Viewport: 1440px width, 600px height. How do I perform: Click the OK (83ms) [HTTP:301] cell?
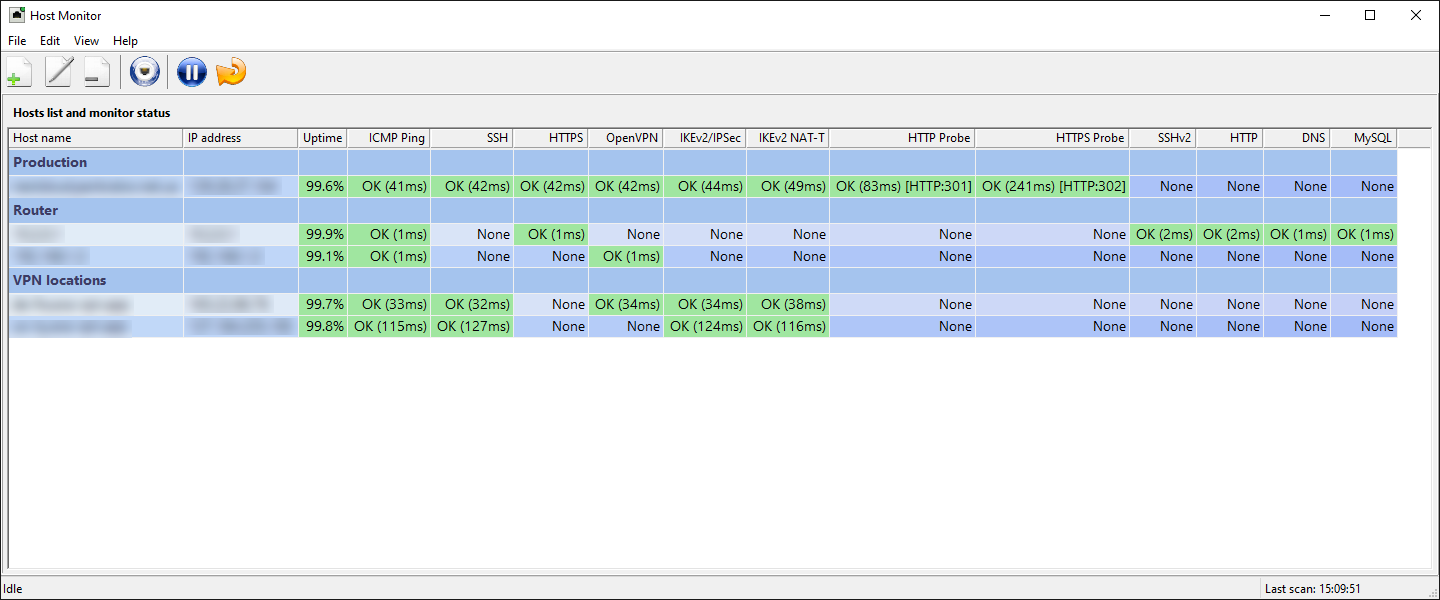(902, 186)
